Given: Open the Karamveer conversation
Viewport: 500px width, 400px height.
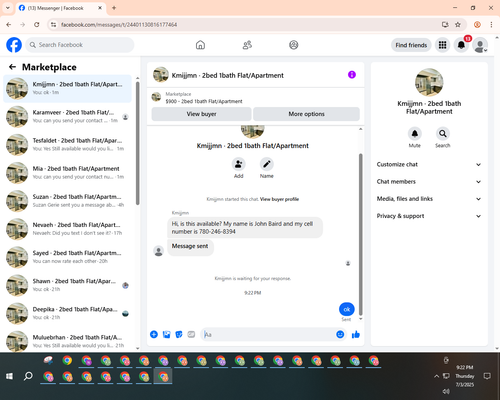Looking at the screenshot, I should [67, 117].
